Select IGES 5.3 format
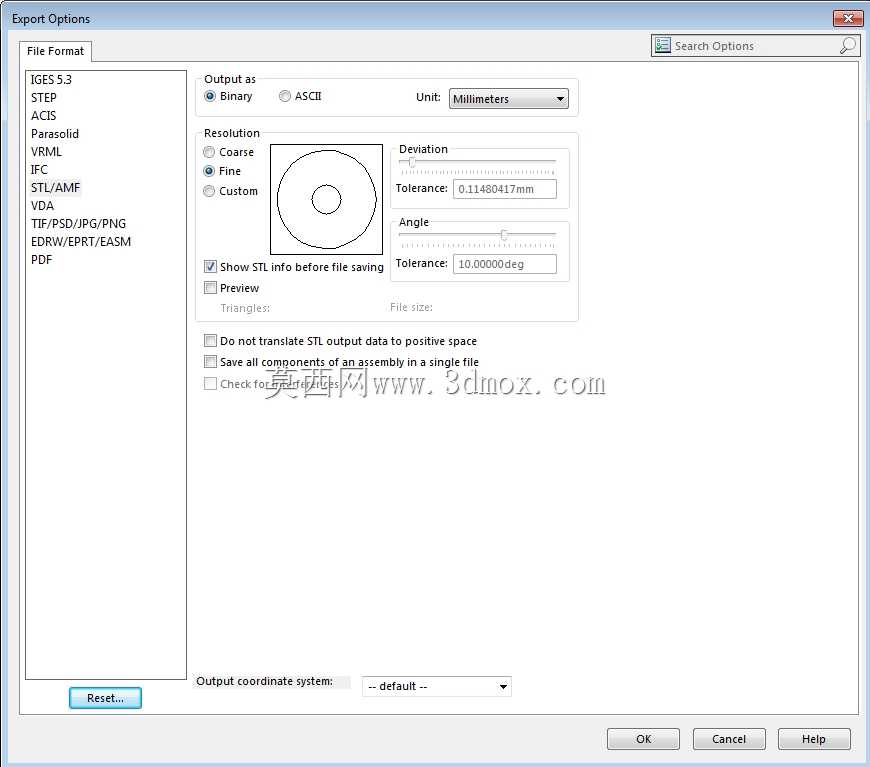Image resolution: width=870 pixels, height=767 pixels. (x=51, y=79)
